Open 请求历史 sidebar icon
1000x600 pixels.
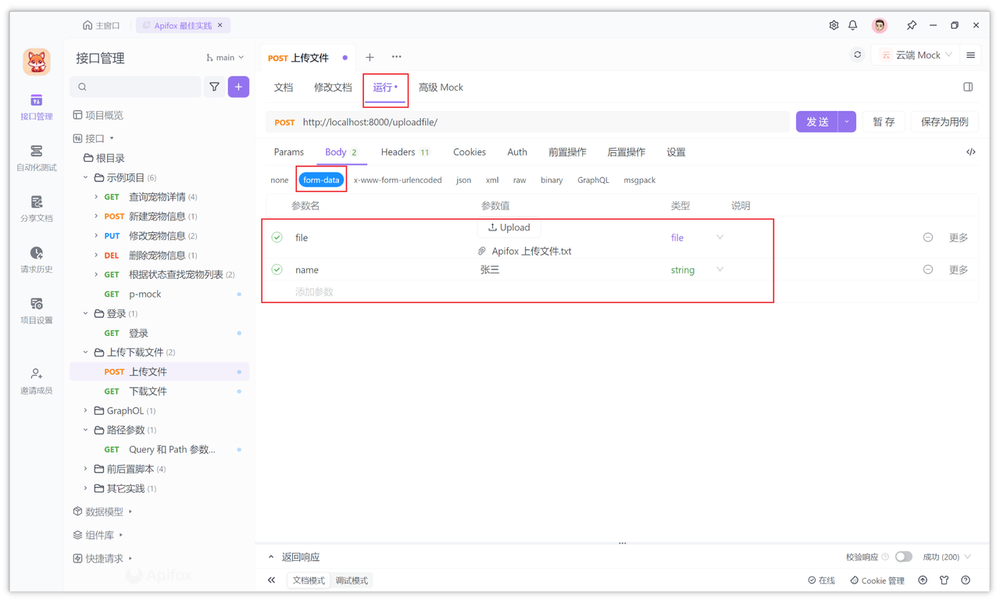36,259
